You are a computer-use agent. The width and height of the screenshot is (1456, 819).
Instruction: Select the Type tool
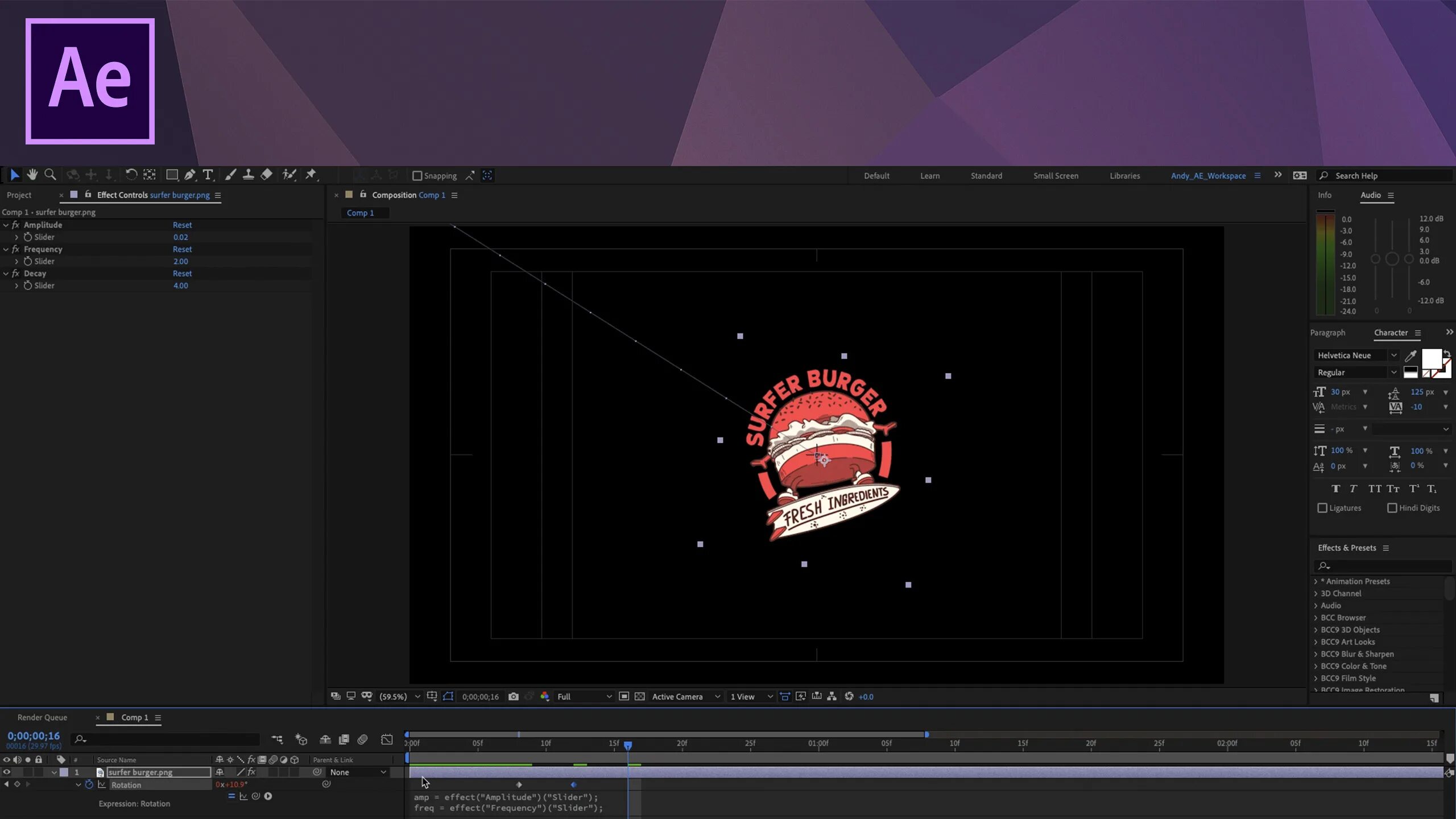click(x=208, y=175)
